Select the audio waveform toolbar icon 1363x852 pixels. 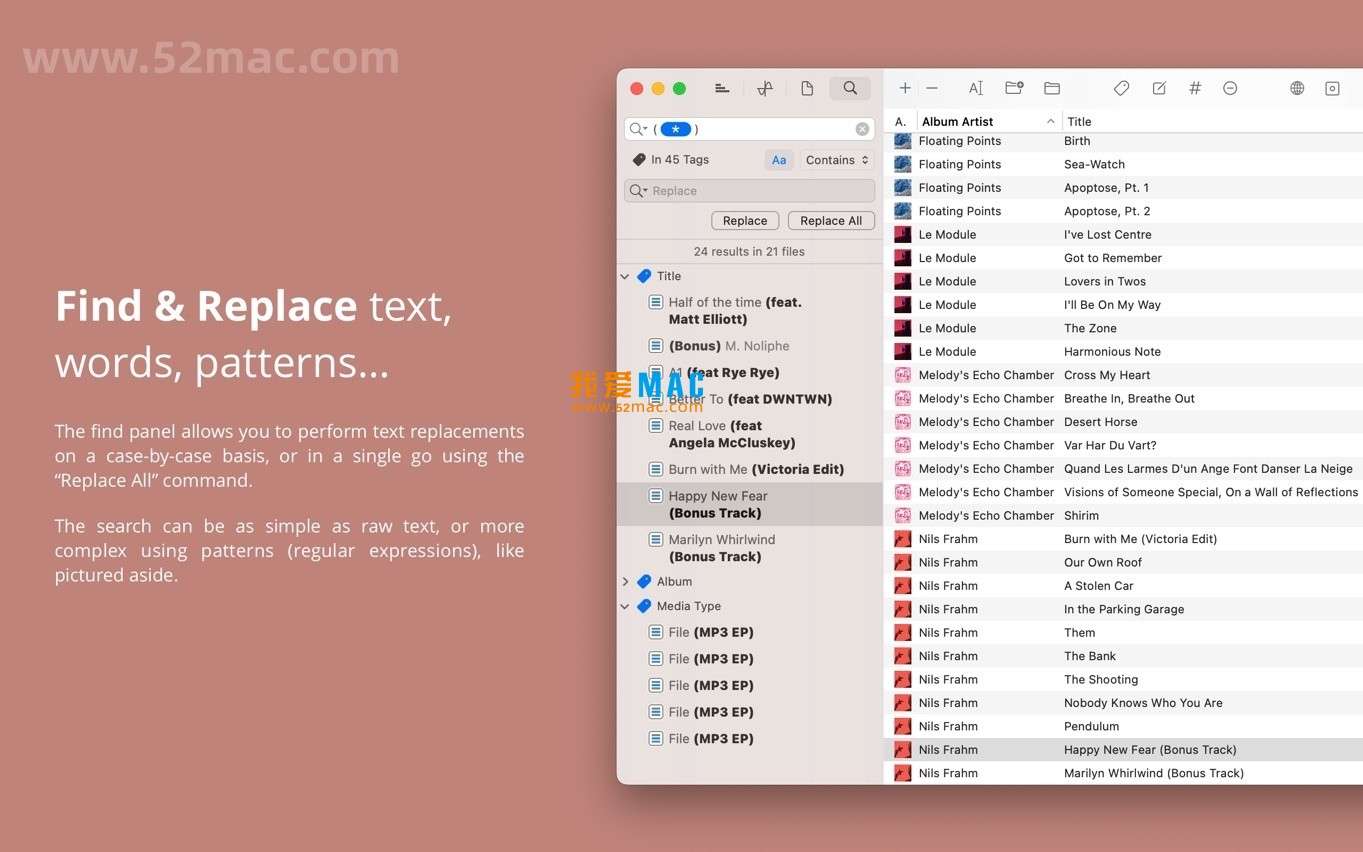(x=764, y=88)
